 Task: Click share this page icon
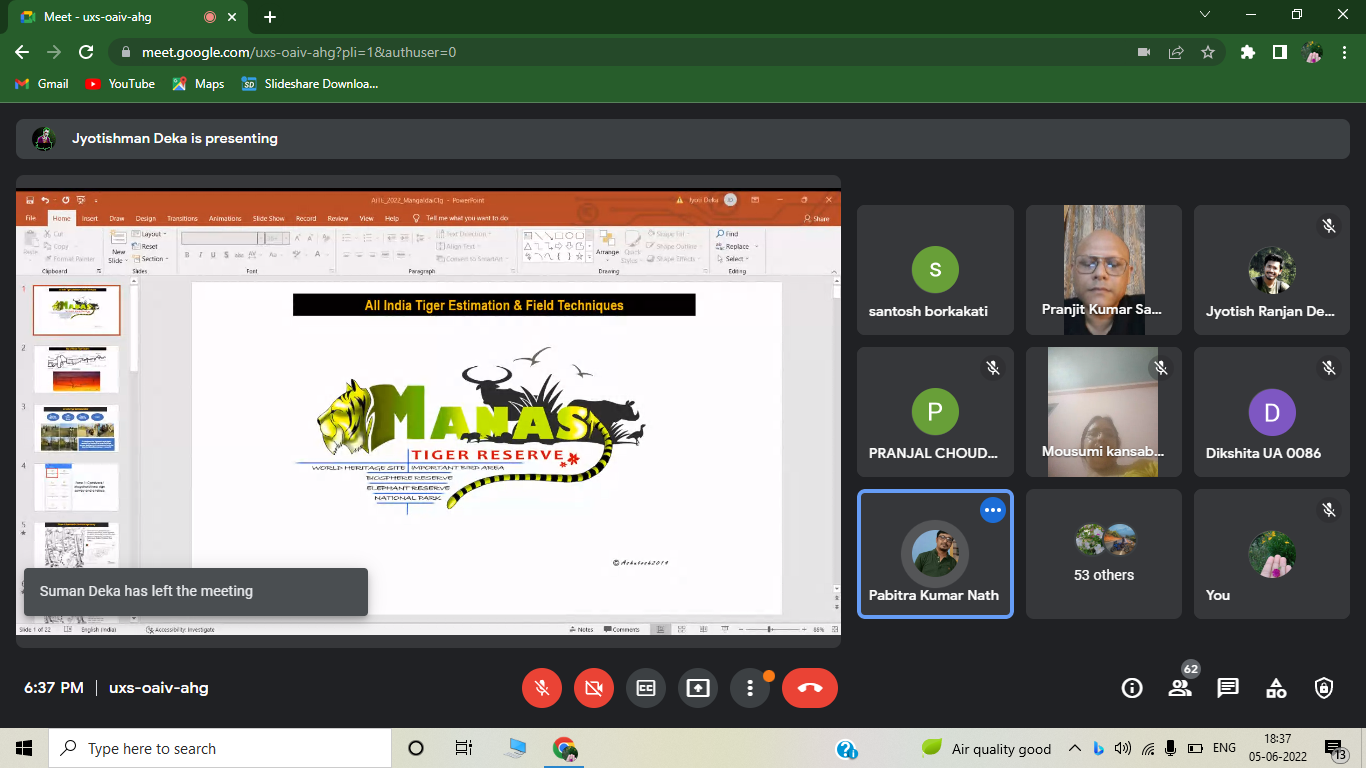pos(1176,52)
